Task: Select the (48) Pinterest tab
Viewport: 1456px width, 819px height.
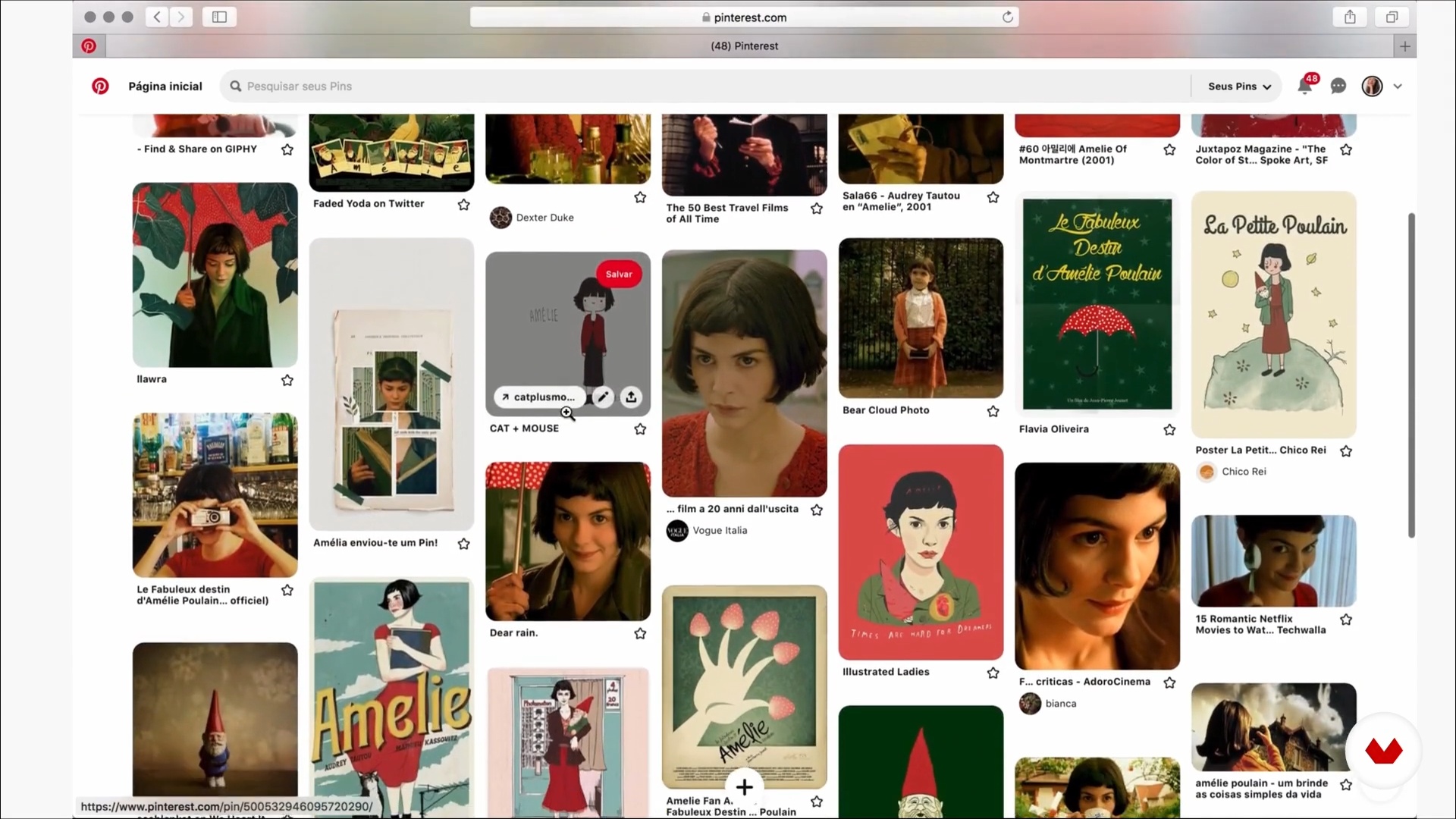Action: (745, 46)
